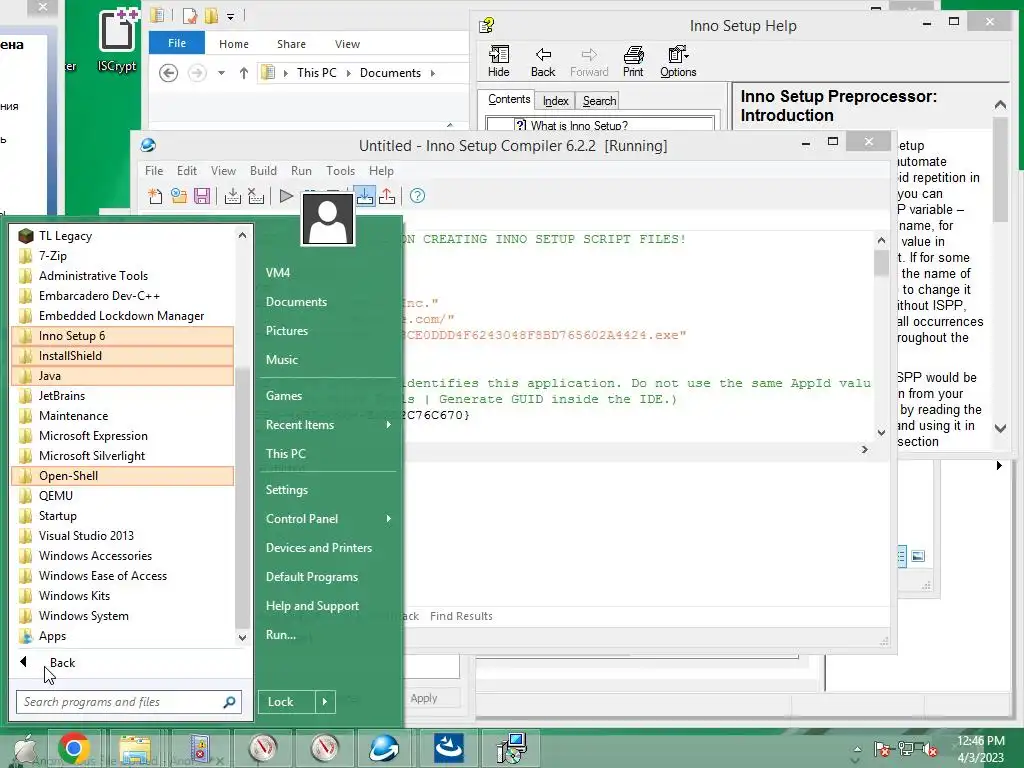Image resolution: width=1024 pixels, height=768 pixels.
Task: Open Documents from the Start menu
Action: click(296, 302)
